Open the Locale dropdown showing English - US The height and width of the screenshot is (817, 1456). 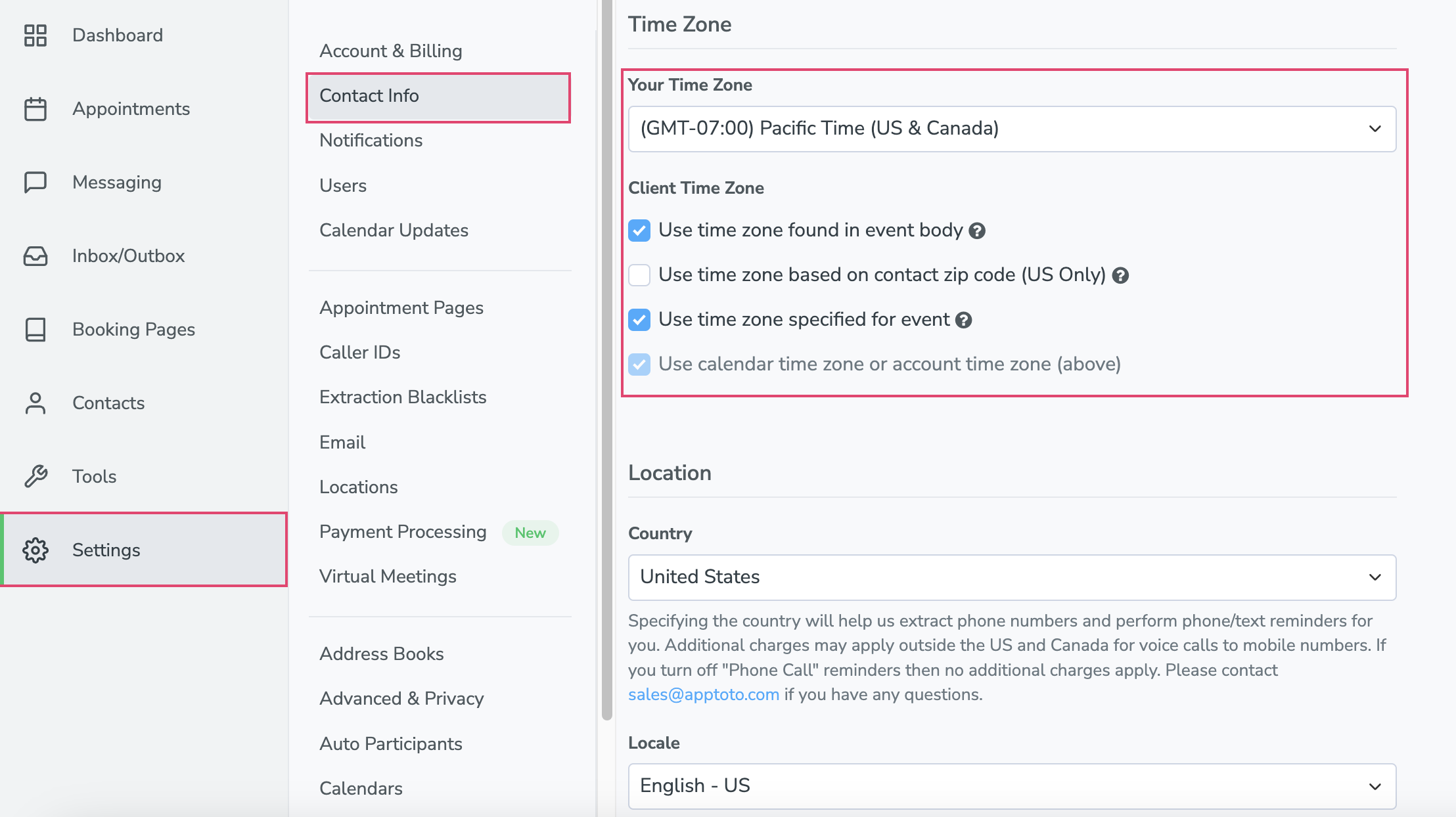[x=1012, y=786]
